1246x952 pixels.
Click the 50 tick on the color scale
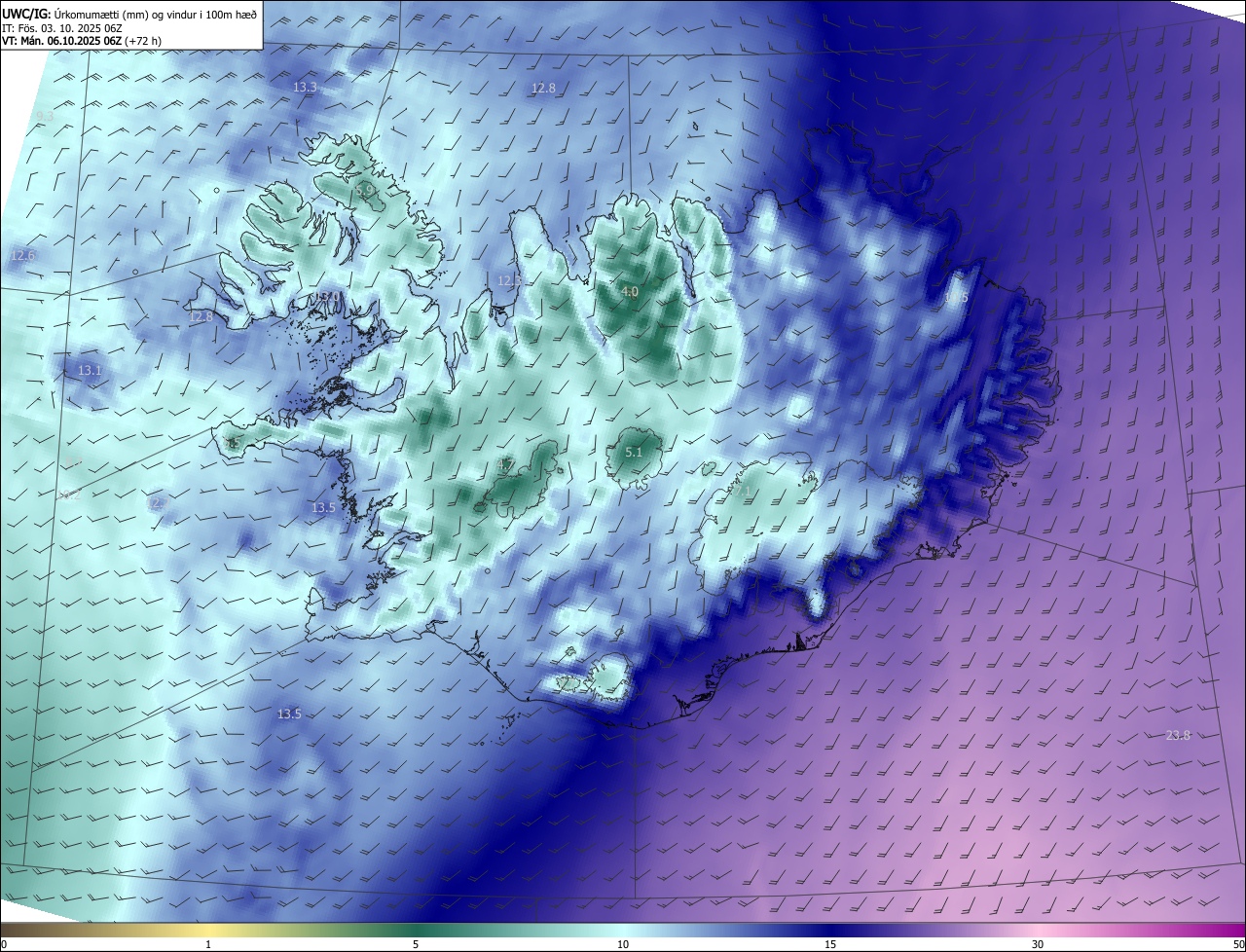coord(1239,944)
